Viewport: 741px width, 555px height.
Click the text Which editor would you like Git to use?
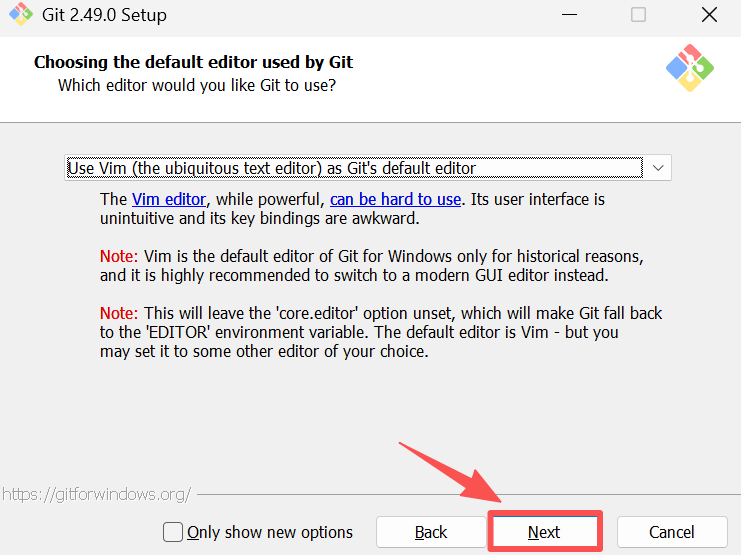tap(197, 86)
